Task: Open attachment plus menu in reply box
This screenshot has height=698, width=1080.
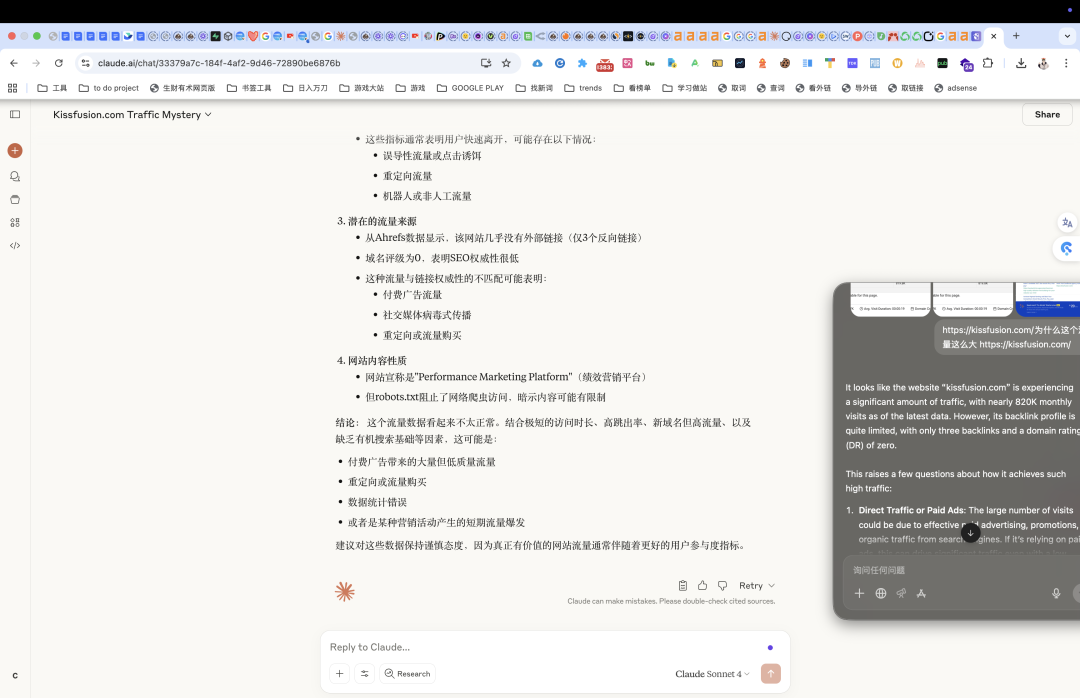Action: pos(340,673)
